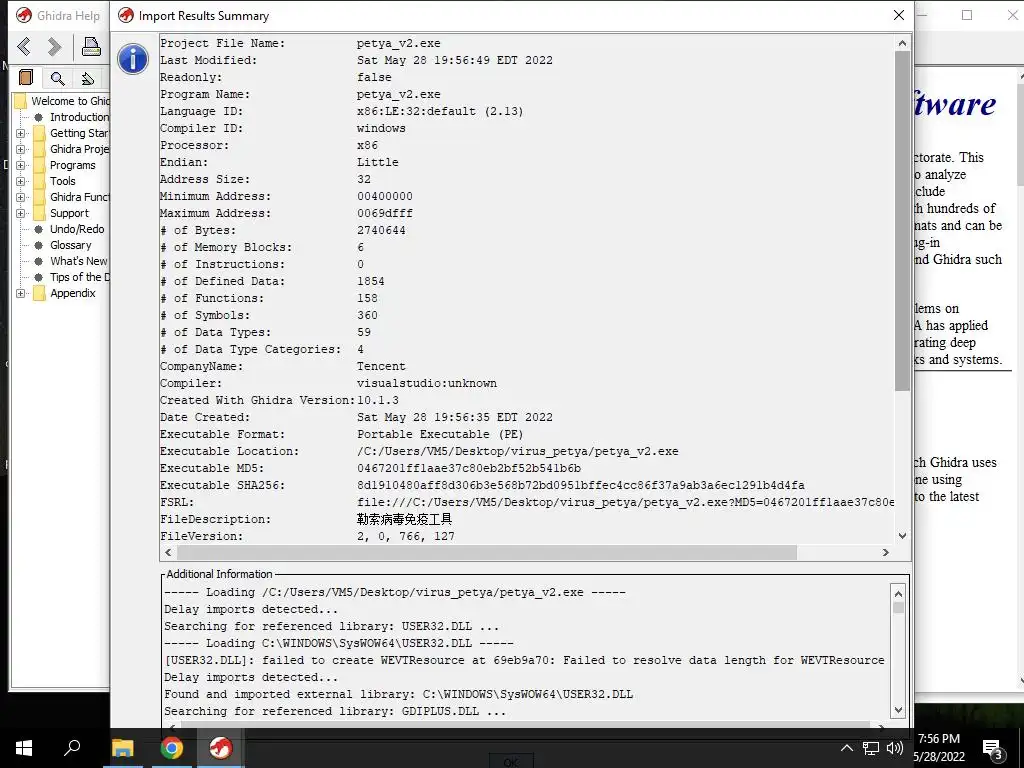Open the notification center icon
The width and height of the screenshot is (1024, 768).
[993, 749]
